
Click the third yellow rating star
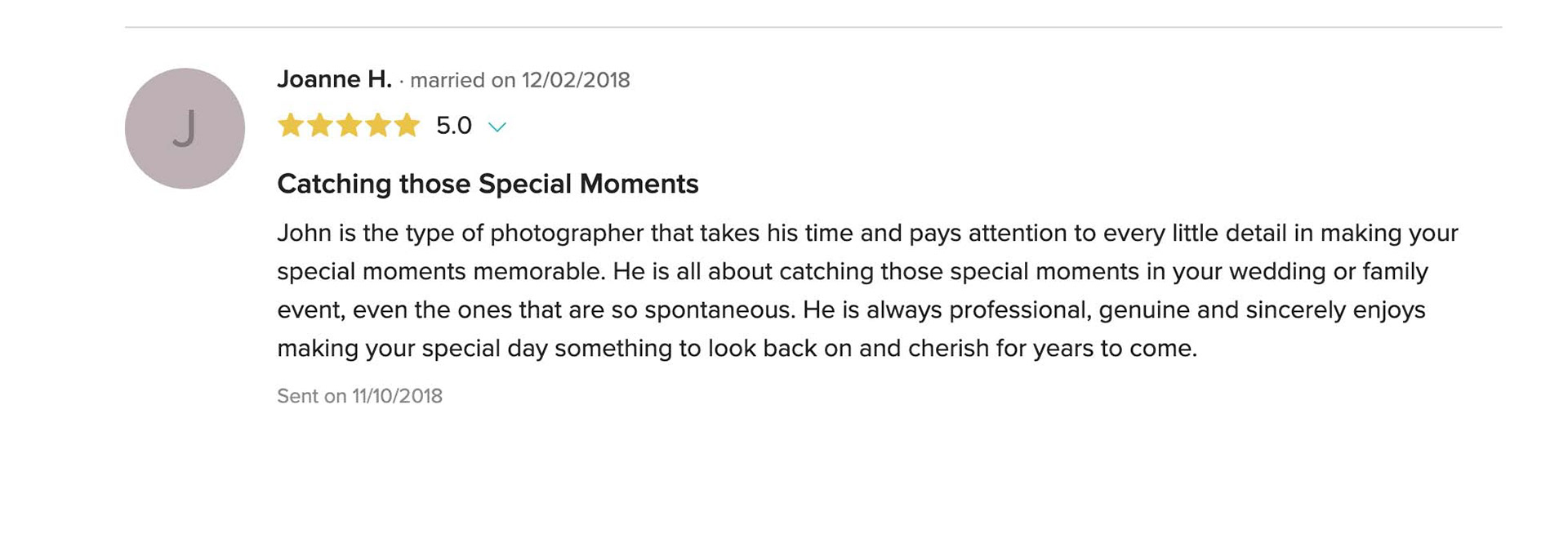[349, 126]
